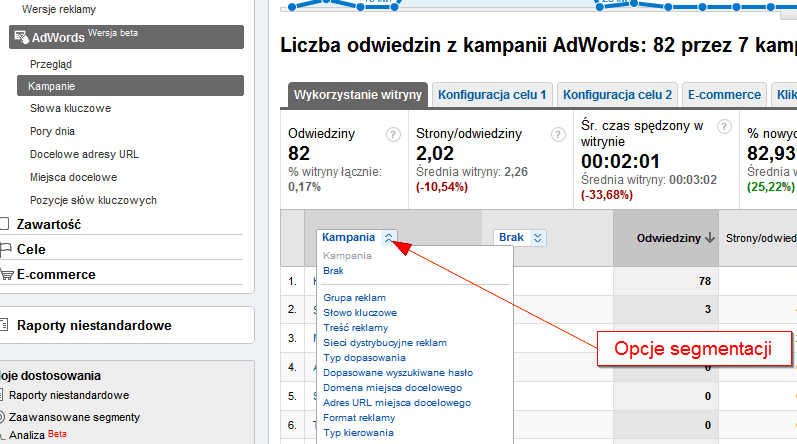This screenshot has width=797, height=444.
Task: Collapse the Kampania segmentation dropdown
Action: [389, 238]
